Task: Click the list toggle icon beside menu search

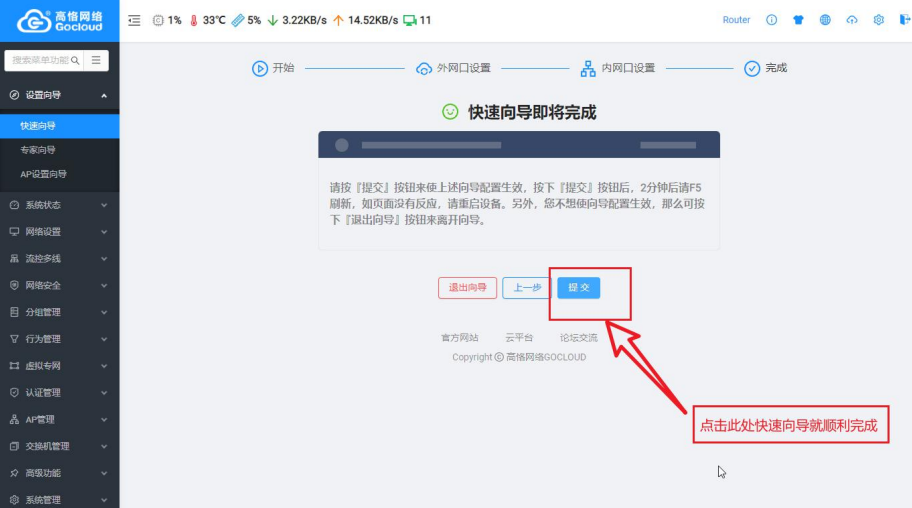Action: pos(96,60)
